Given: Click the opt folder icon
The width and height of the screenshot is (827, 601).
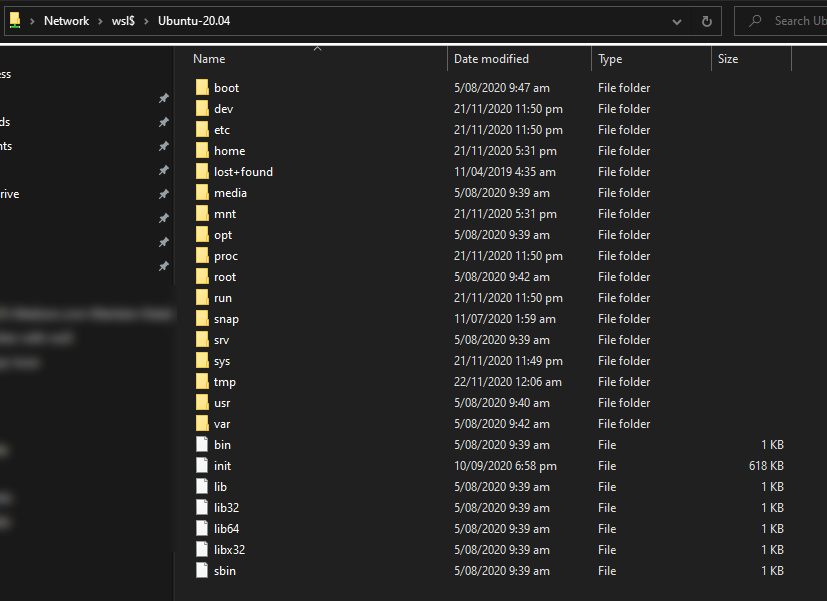Looking at the screenshot, I should (x=202, y=235).
